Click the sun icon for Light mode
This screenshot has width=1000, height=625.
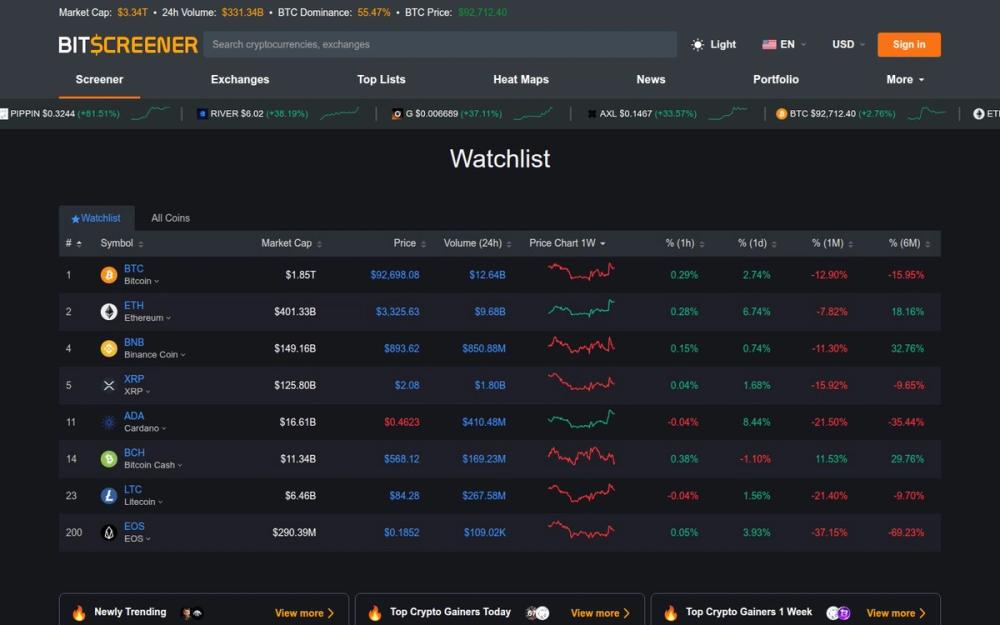click(698, 45)
